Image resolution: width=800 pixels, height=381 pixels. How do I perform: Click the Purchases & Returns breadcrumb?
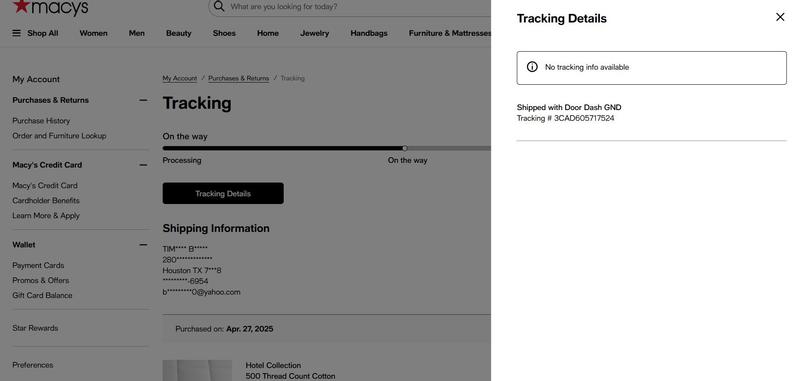tap(238, 78)
